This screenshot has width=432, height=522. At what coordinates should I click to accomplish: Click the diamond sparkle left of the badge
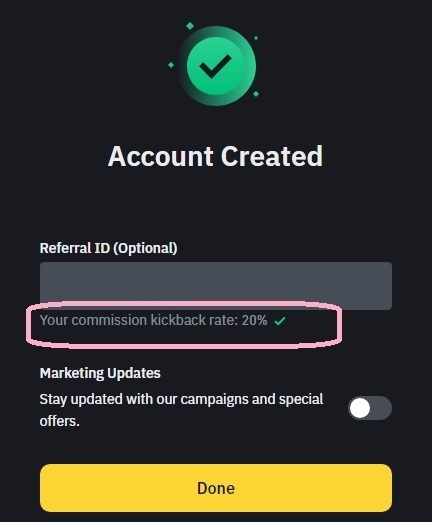click(171, 65)
